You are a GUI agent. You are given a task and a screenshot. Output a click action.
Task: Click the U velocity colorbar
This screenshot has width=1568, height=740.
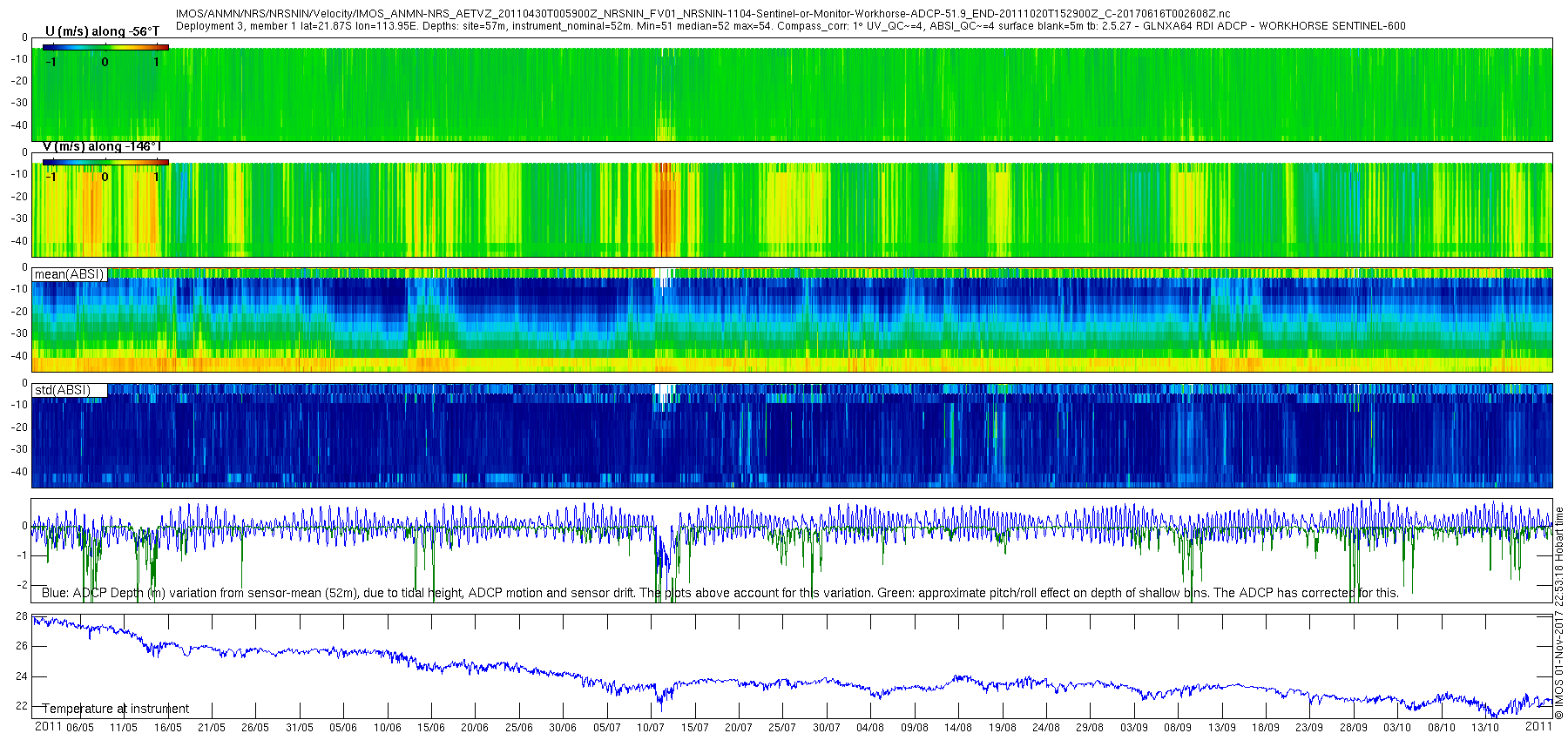pos(105,47)
